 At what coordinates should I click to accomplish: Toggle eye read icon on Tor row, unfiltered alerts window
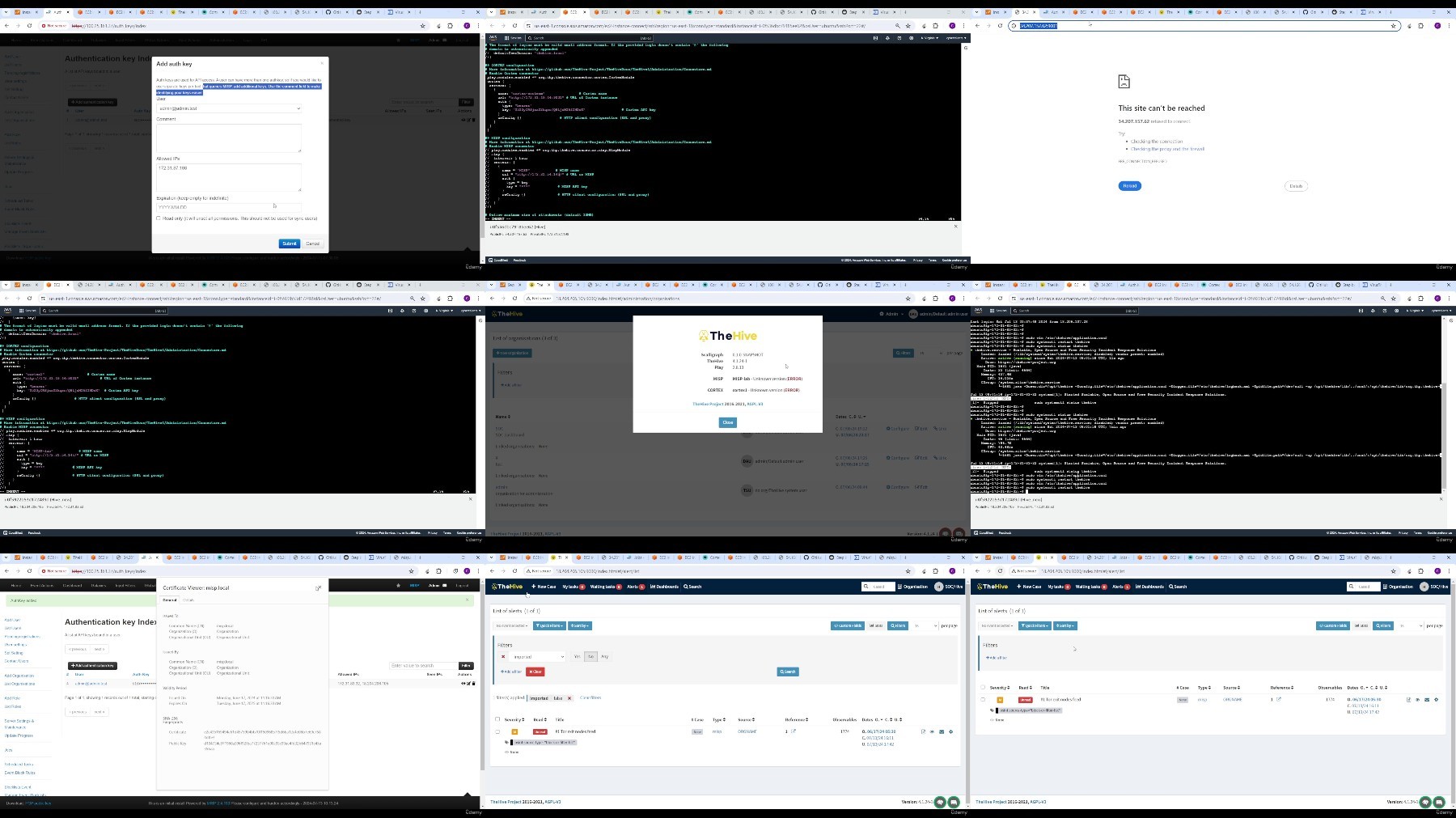pos(1417,700)
